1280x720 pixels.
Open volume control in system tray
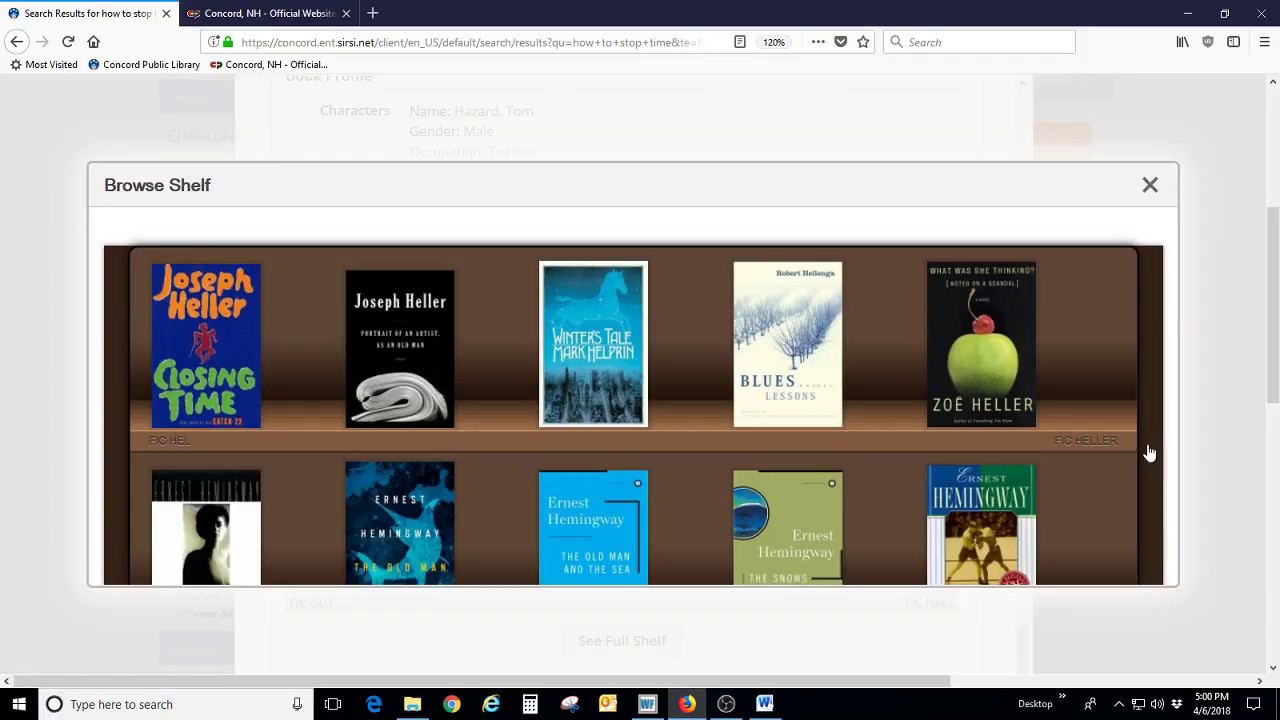pos(1157,704)
